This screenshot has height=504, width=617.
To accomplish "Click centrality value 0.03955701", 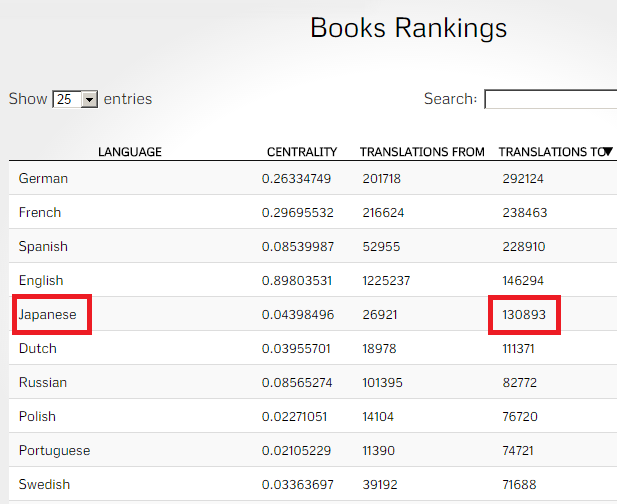I will pos(296,349).
